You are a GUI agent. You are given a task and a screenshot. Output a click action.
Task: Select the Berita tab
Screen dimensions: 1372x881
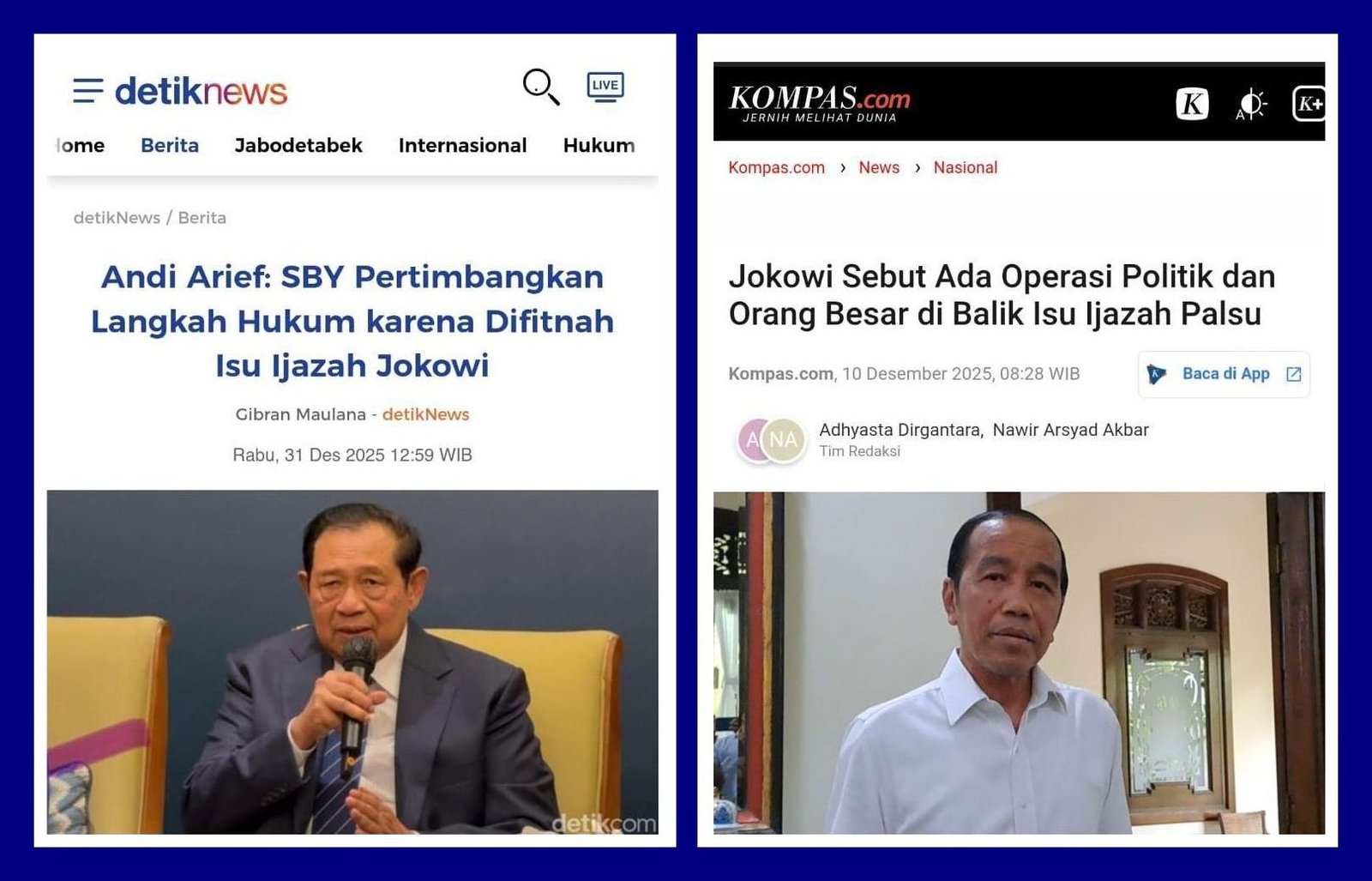tap(170, 145)
